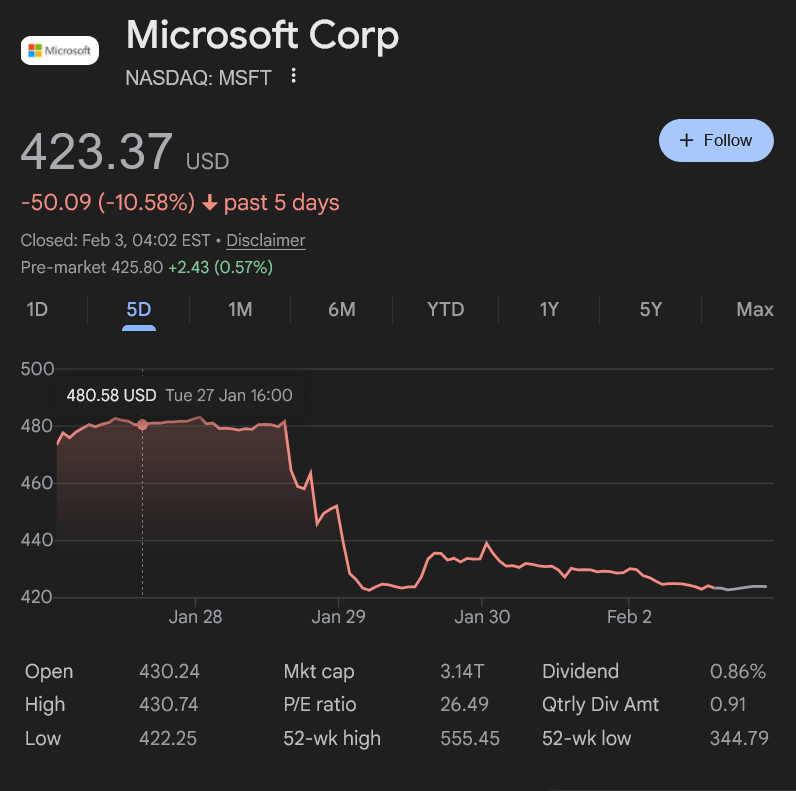Select the Max range tab
This screenshot has height=791, width=796.
pyautogui.click(x=755, y=309)
